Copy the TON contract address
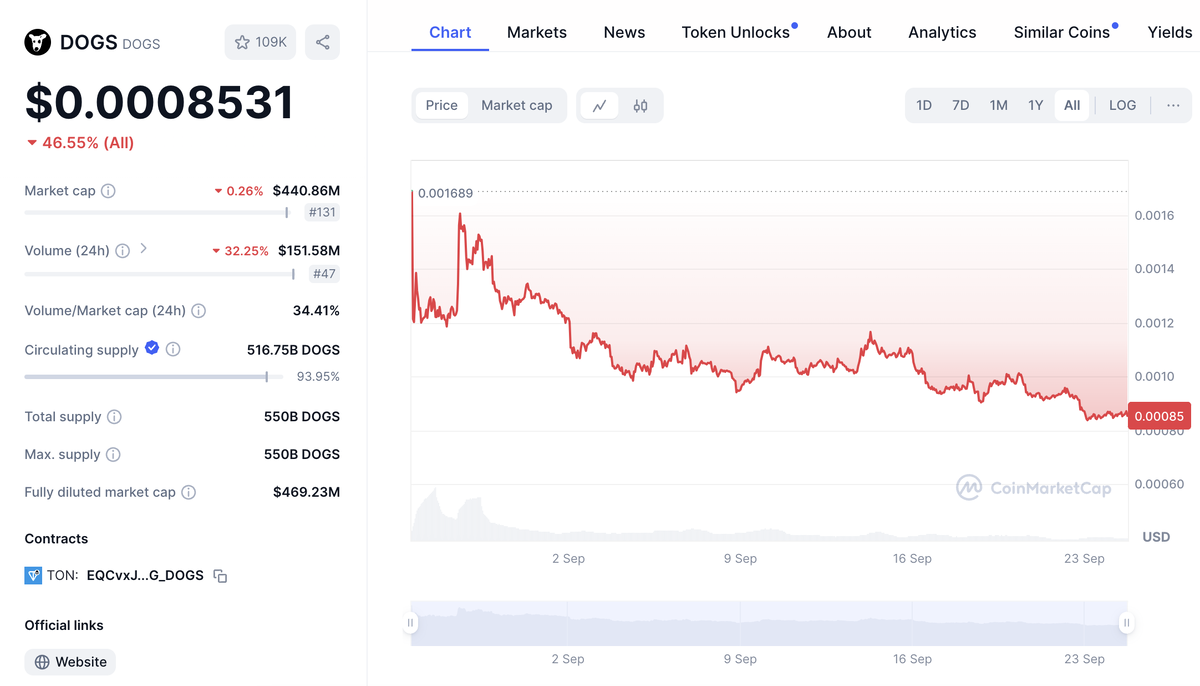This screenshot has height=686, width=1200. coord(221,576)
